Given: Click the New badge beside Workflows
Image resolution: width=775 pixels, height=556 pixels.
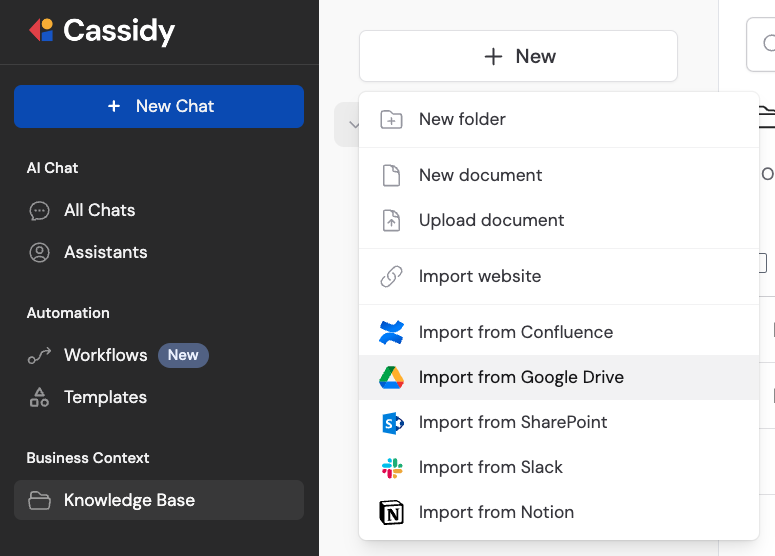Looking at the screenshot, I should 183,355.
